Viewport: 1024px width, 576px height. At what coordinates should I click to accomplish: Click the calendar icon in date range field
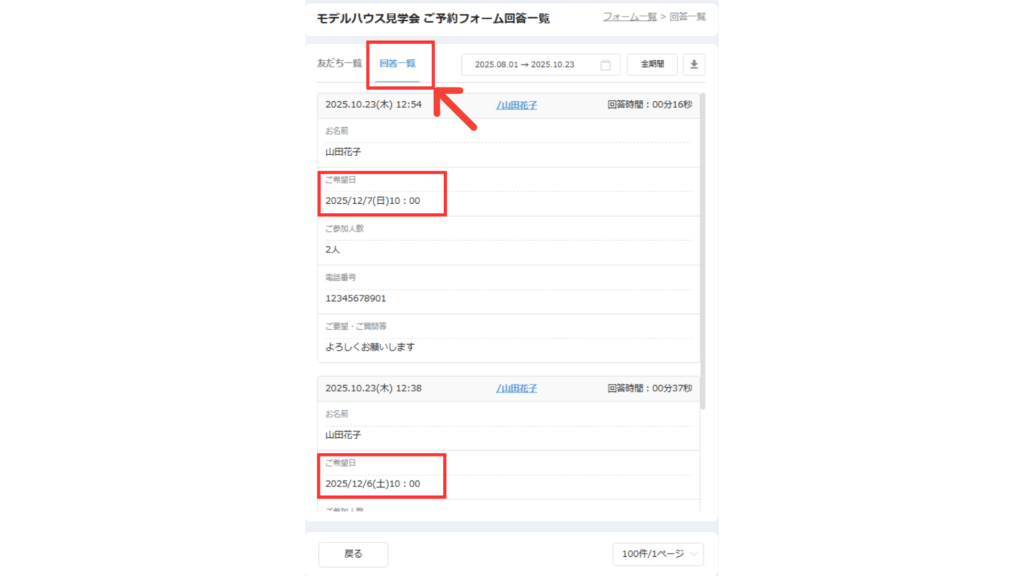605,65
